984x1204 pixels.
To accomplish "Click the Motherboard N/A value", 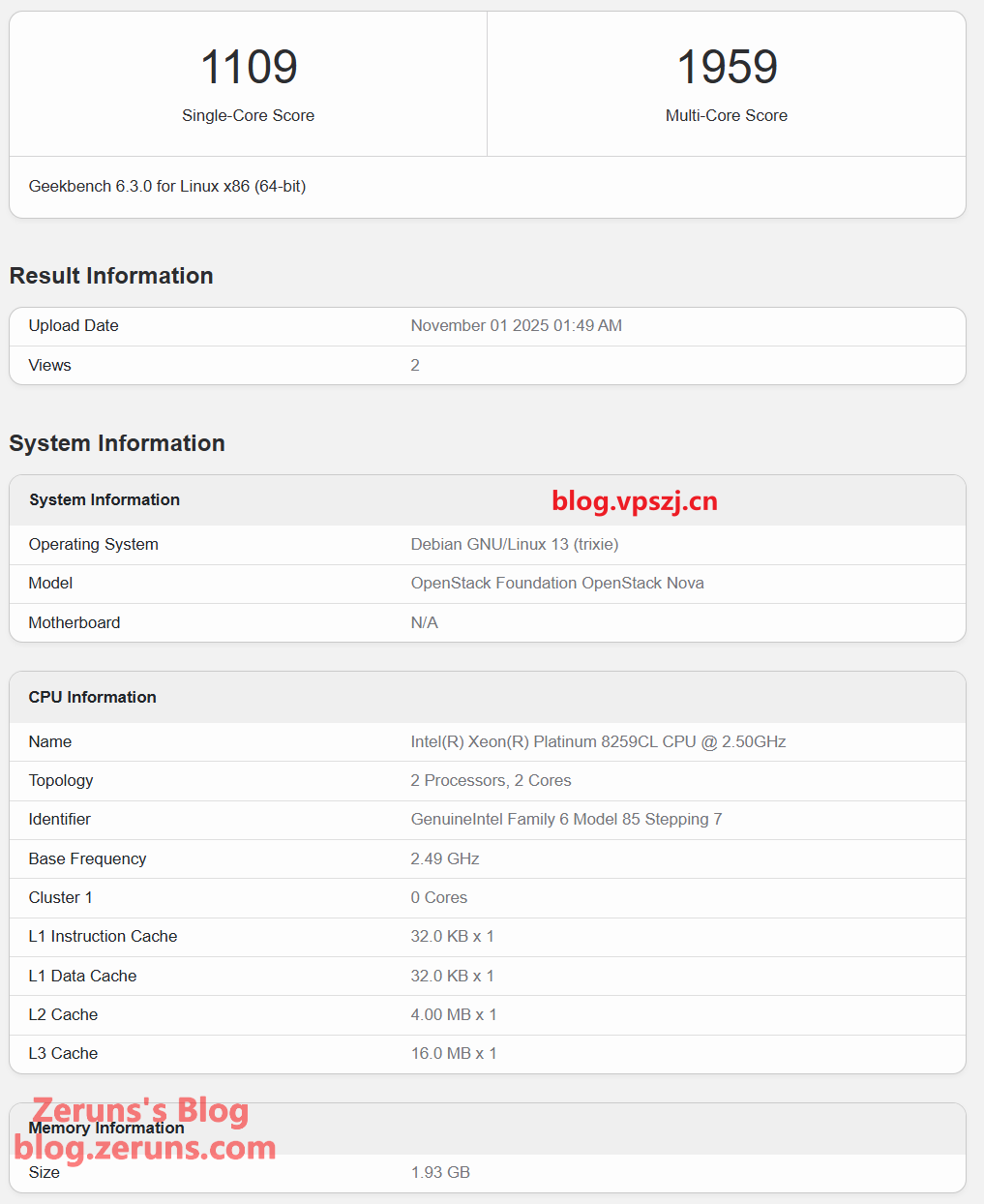I will [424, 622].
